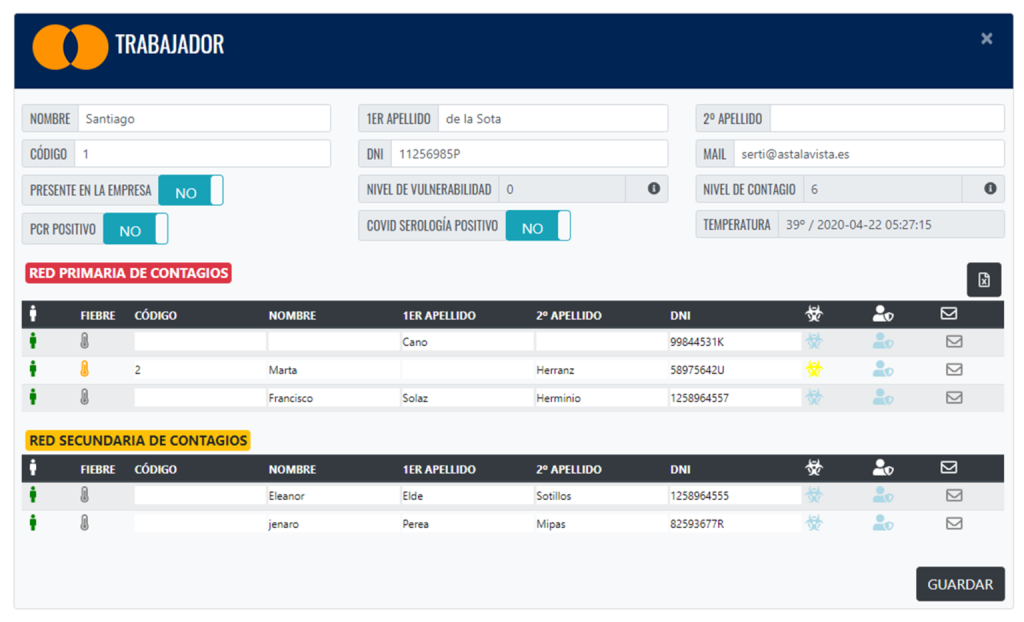Click the empty 2º Apellido input field
The height and width of the screenshot is (622, 1024).
pos(886,119)
